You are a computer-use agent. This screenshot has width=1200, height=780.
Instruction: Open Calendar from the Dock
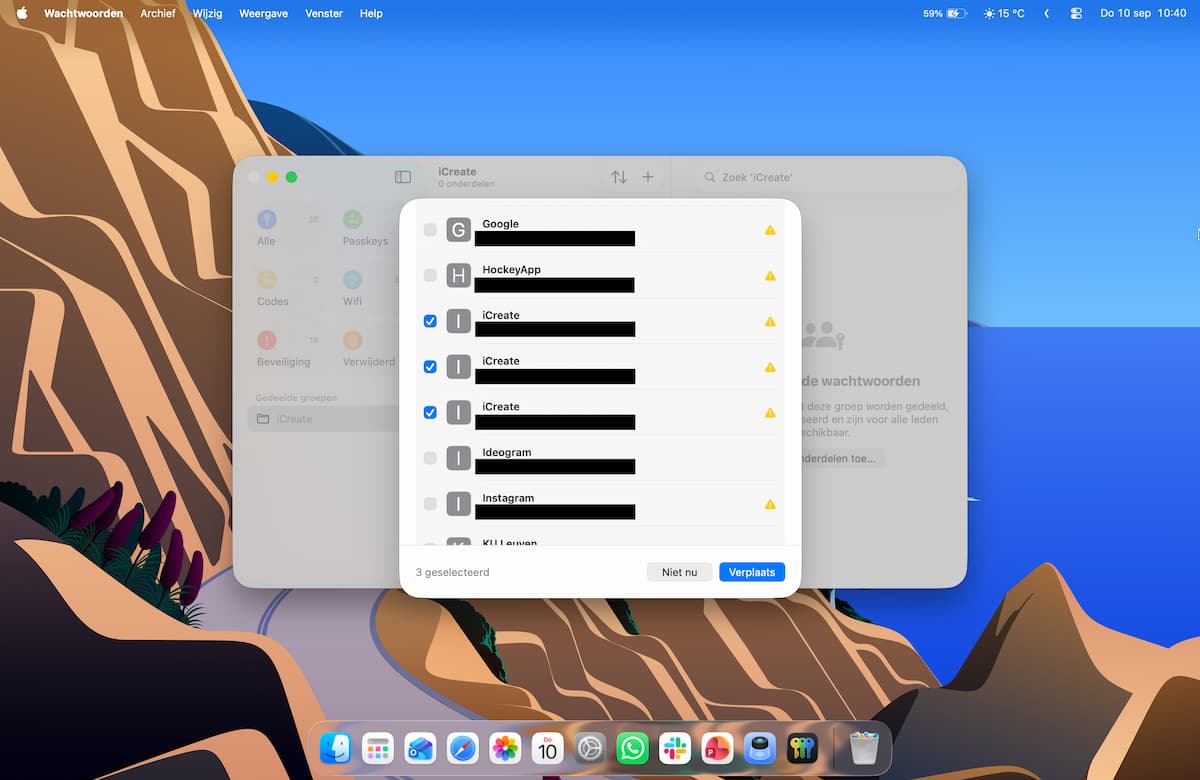coord(547,748)
